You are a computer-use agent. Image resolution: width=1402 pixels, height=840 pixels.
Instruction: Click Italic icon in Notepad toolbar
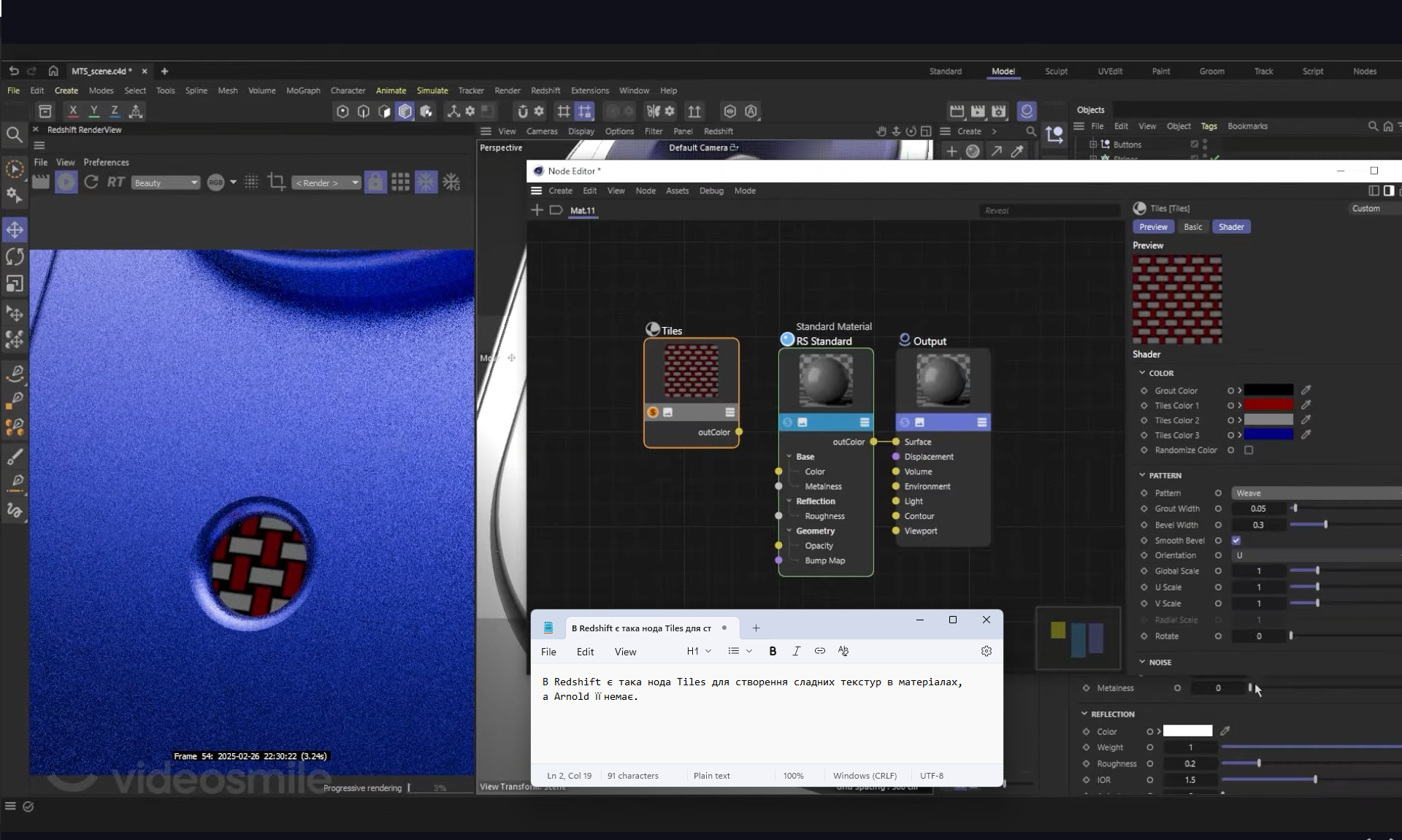(x=796, y=651)
